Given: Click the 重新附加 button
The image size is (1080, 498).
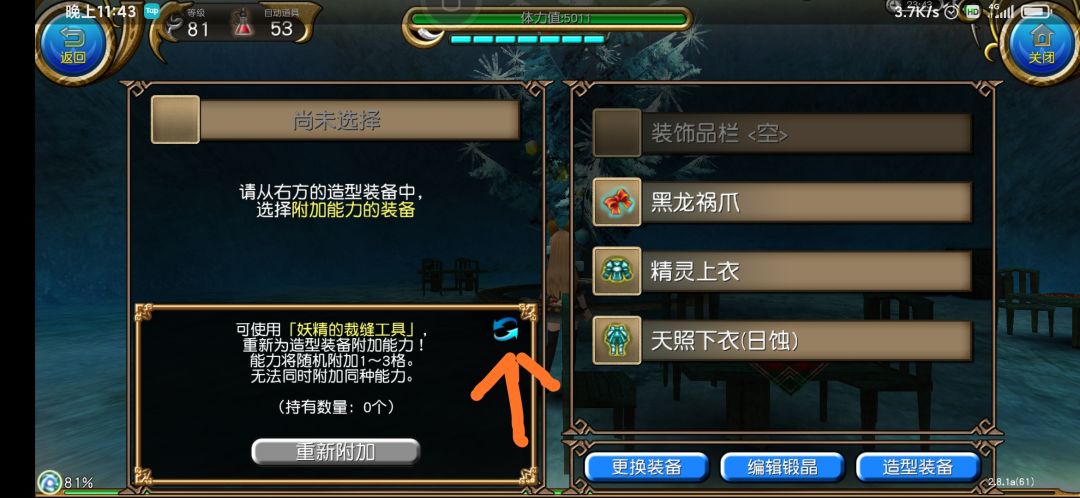Looking at the screenshot, I should click(x=335, y=452).
